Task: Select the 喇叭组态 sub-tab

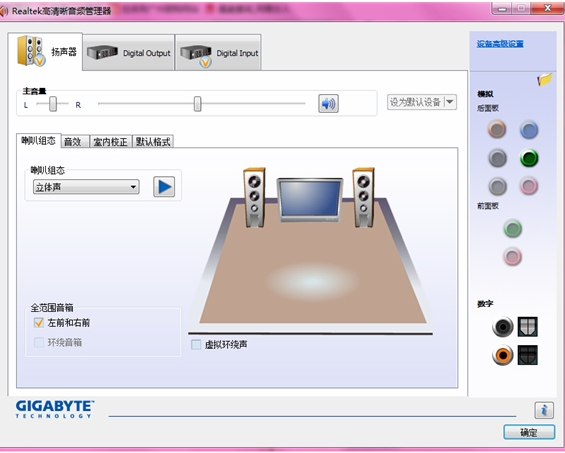Action: pos(39,141)
